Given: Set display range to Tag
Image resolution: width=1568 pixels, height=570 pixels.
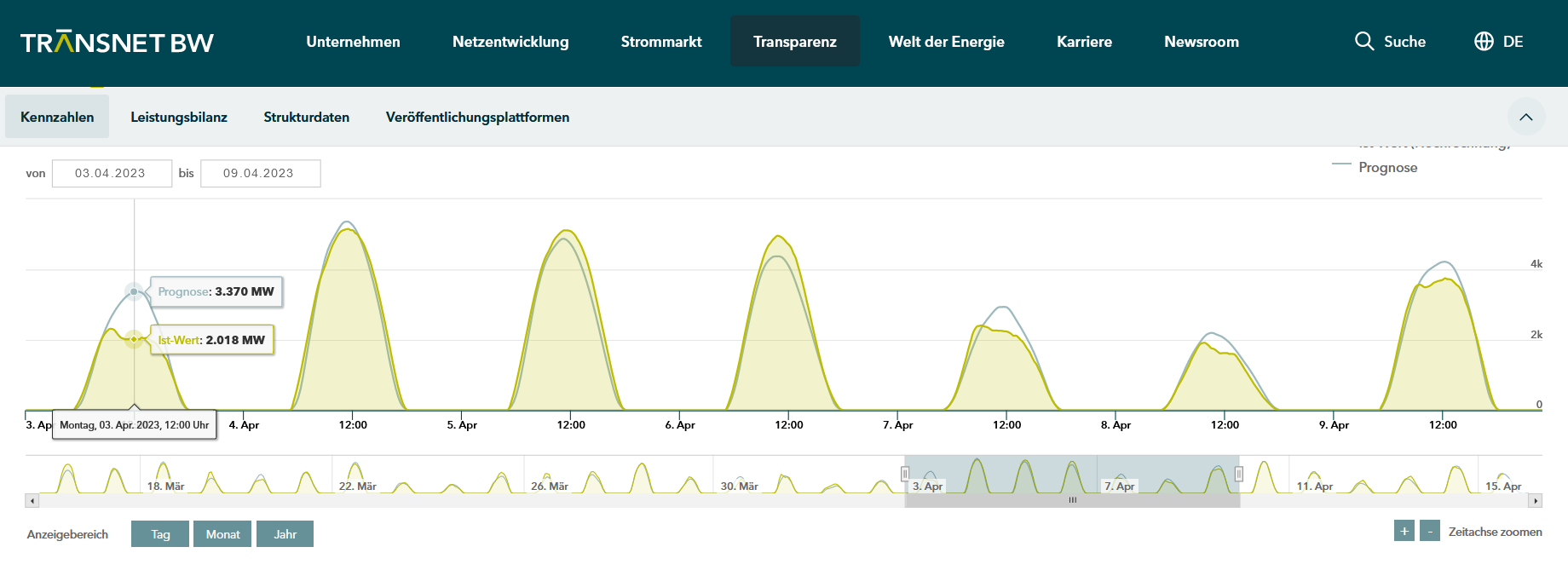Looking at the screenshot, I should (x=160, y=533).
